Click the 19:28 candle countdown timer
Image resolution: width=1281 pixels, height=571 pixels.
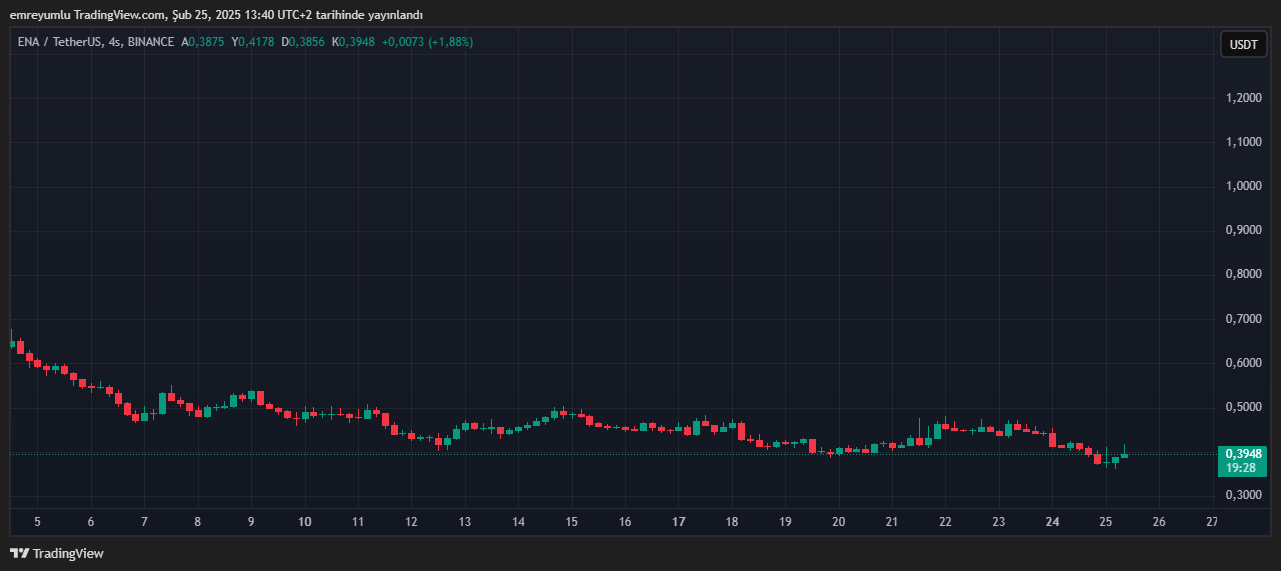pos(1243,467)
